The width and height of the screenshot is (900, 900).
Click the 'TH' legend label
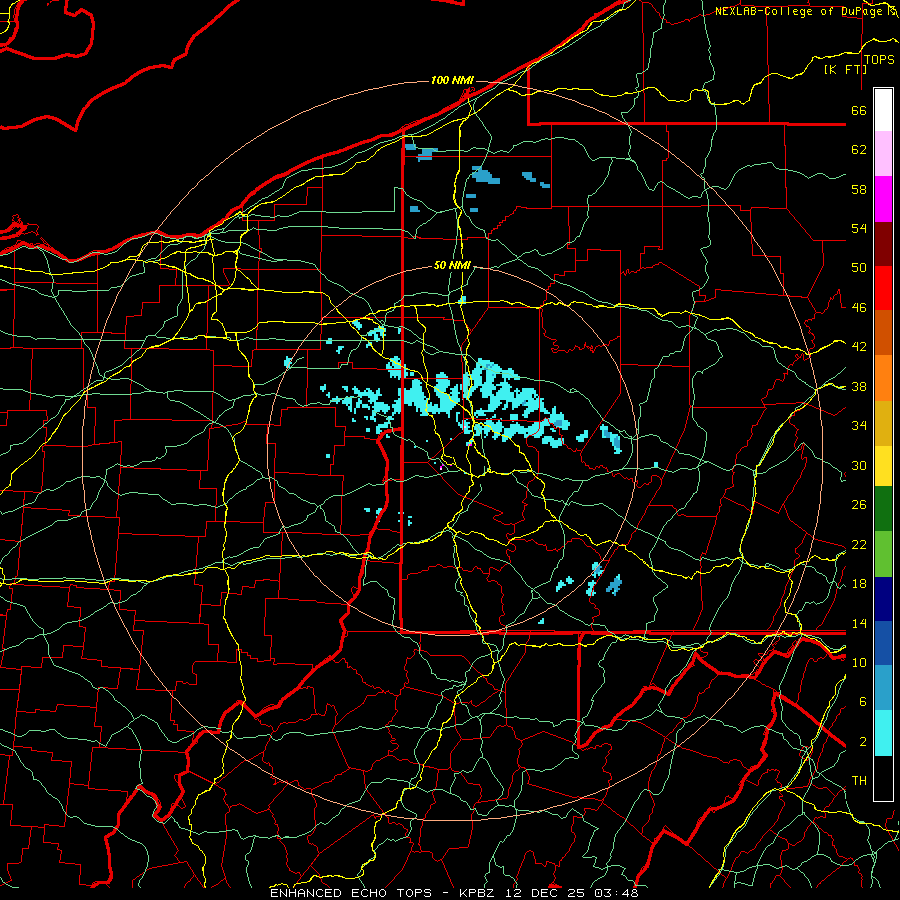click(x=859, y=781)
